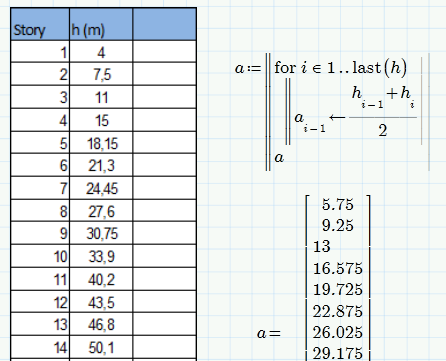Viewport: 446px width, 361px height.
Task: Select the h (m) column header
Action: (101, 24)
